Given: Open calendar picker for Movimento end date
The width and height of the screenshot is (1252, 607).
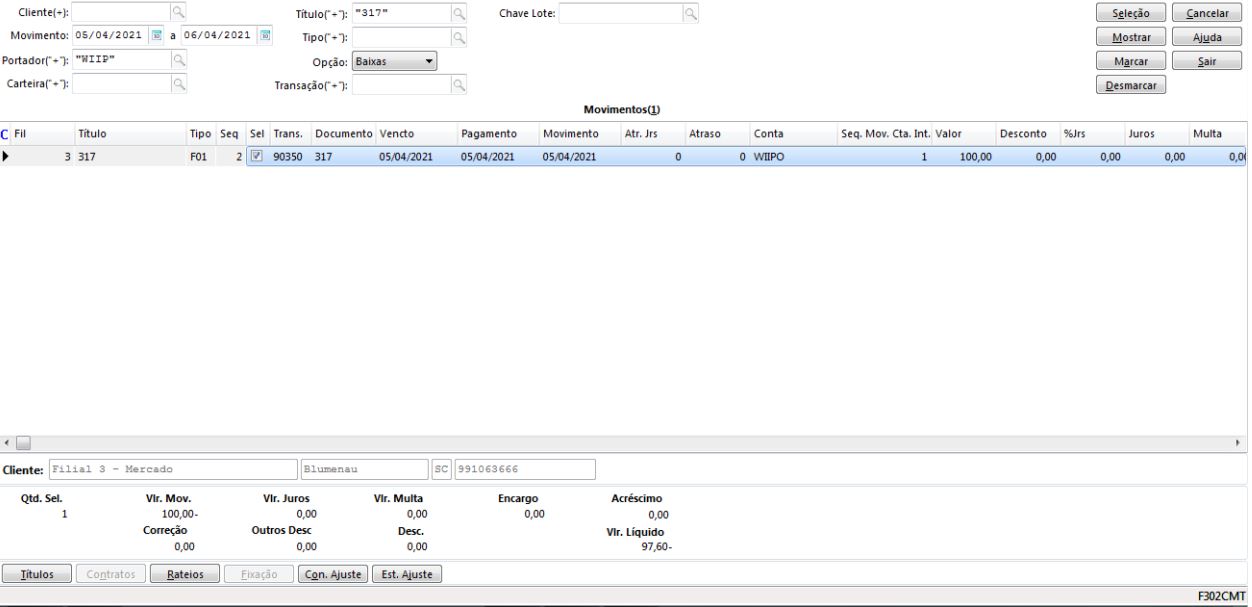Looking at the screenshot, I should click(x=265, y=35).
